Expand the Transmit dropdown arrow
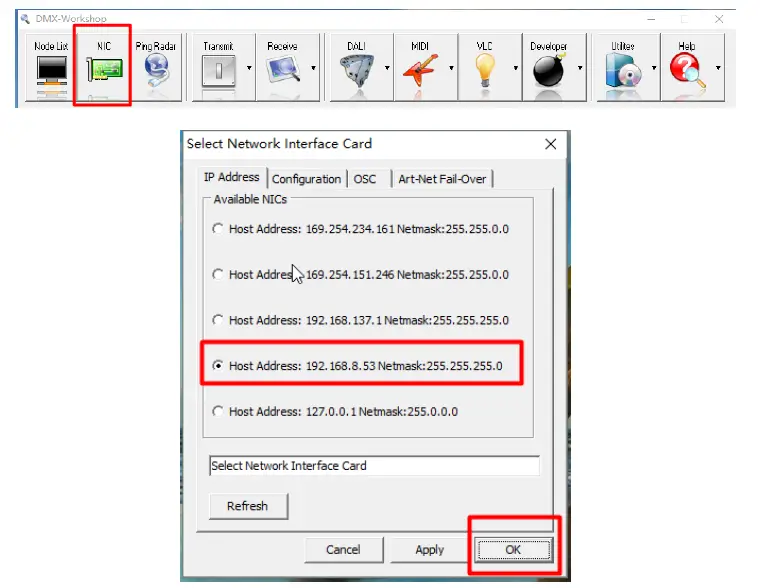The height and width of the screenshot is (588, 760). 249,68
